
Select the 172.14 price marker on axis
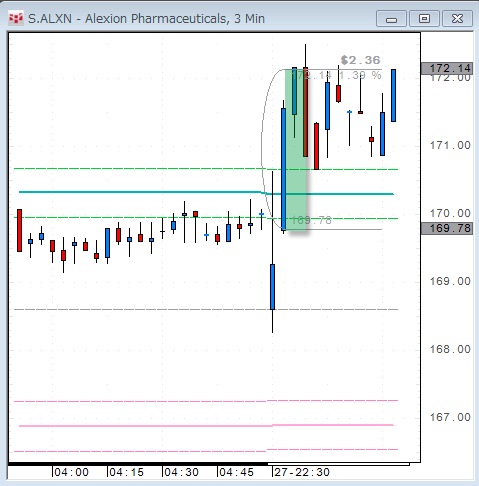point(447,68)
